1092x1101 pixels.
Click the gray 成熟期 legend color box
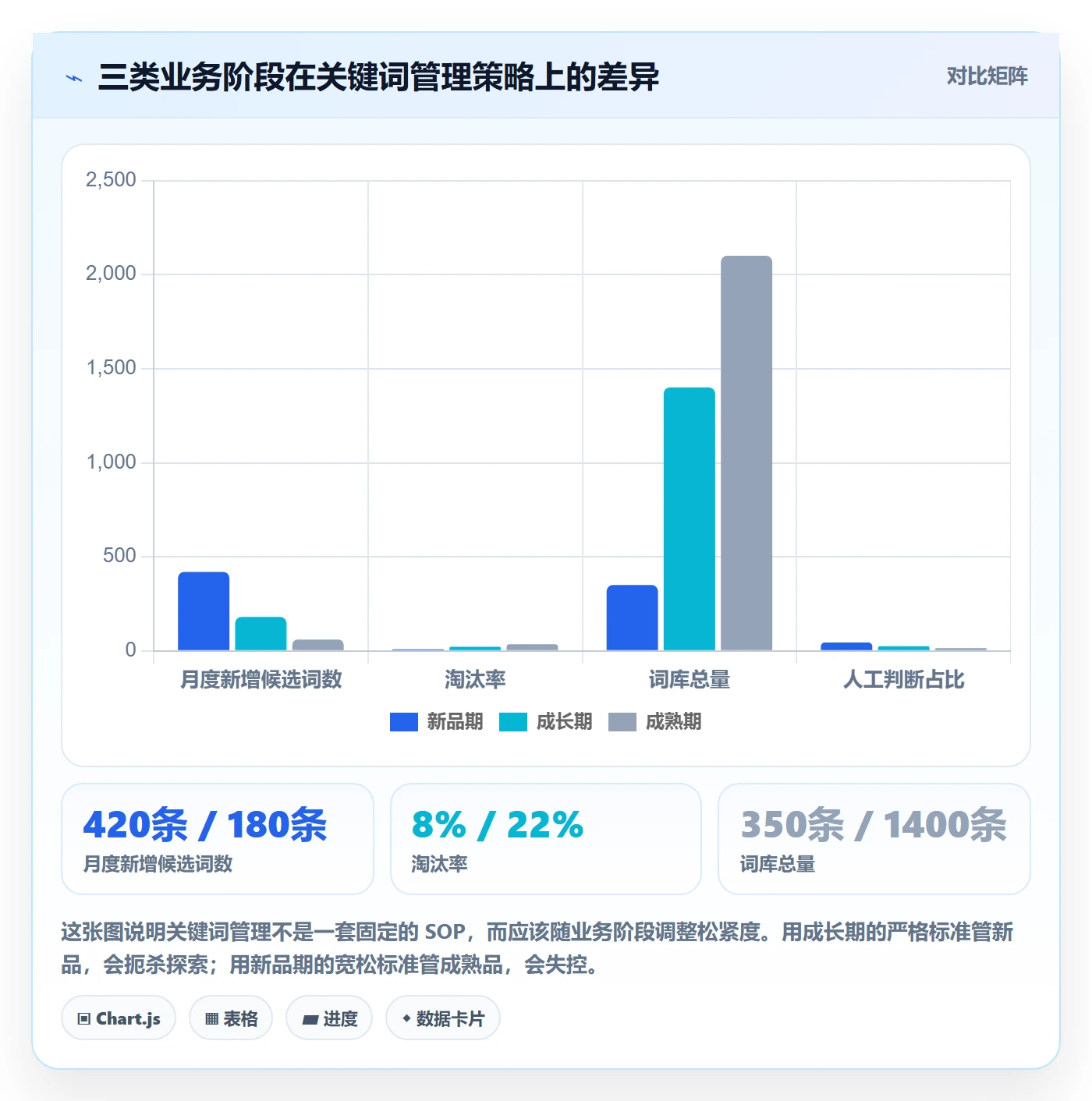pyautogui.click(x=622, y=722)
